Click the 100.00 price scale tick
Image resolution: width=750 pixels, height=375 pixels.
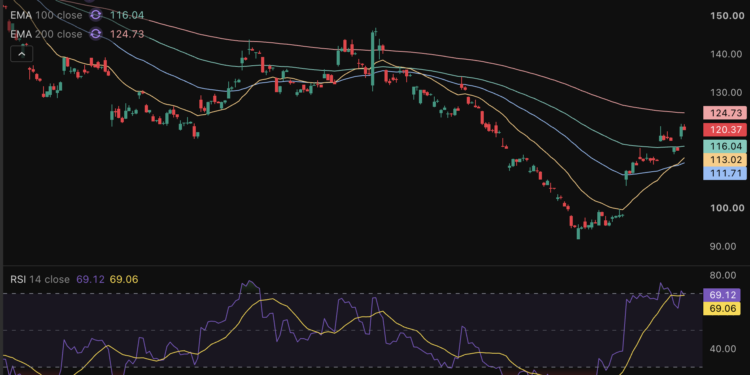tap(727, 208)
